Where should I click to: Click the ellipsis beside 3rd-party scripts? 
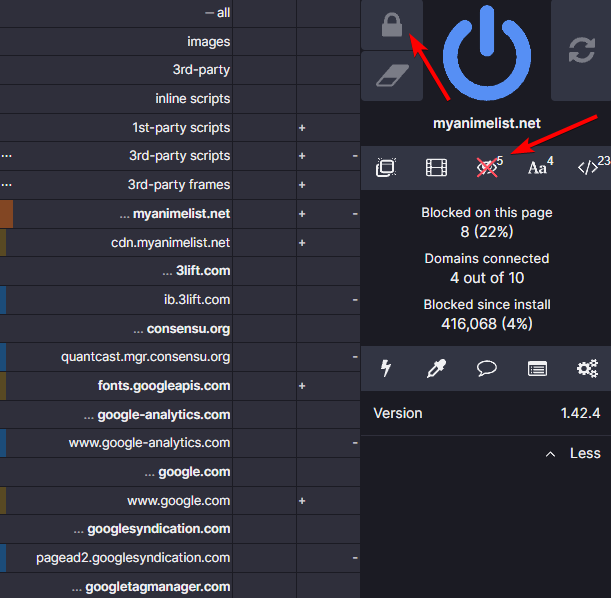coord(7,156)
